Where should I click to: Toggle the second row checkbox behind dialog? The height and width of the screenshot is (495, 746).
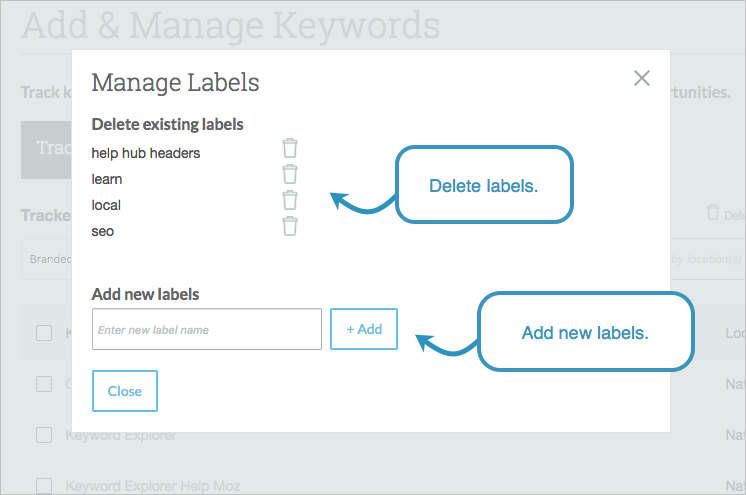point(44,384)
